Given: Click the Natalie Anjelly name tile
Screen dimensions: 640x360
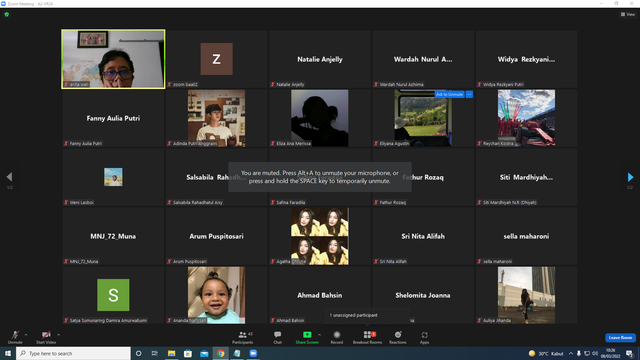Looking at the screenshot, I should pos(320,59).
